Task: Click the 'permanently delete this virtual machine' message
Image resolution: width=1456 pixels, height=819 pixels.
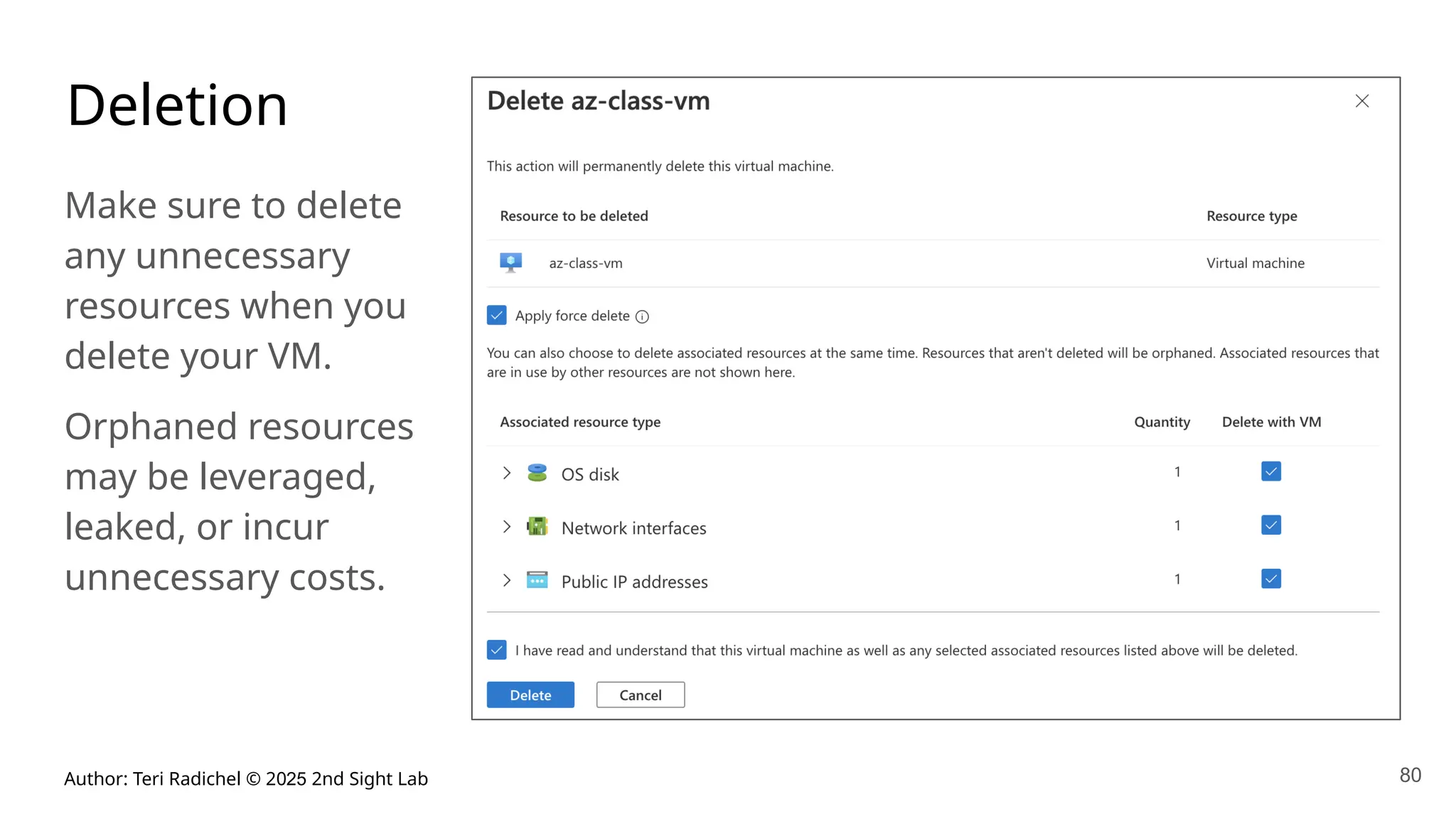Action: [x=660, y=166]
